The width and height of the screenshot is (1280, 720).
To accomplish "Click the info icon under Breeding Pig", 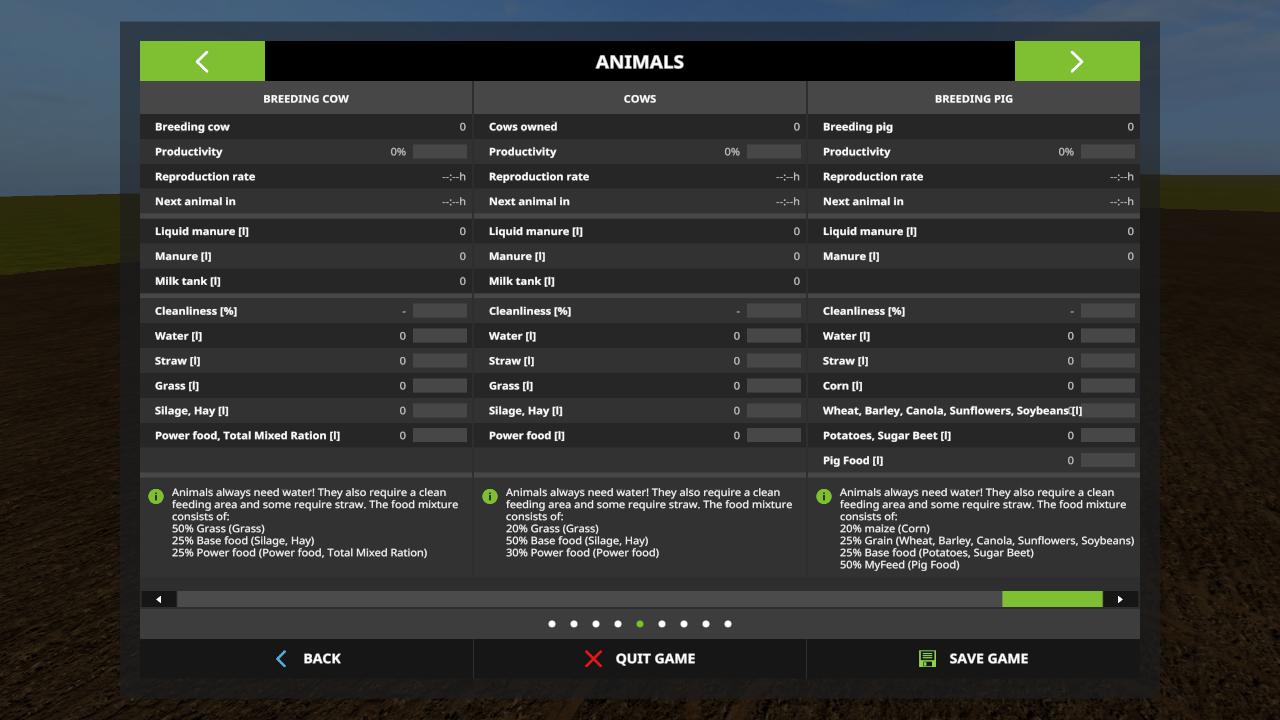I will pos(824,496).
